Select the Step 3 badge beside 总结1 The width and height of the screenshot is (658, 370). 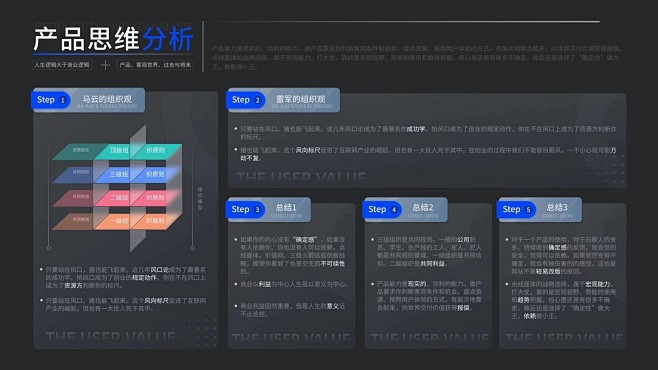click(245, 209)
